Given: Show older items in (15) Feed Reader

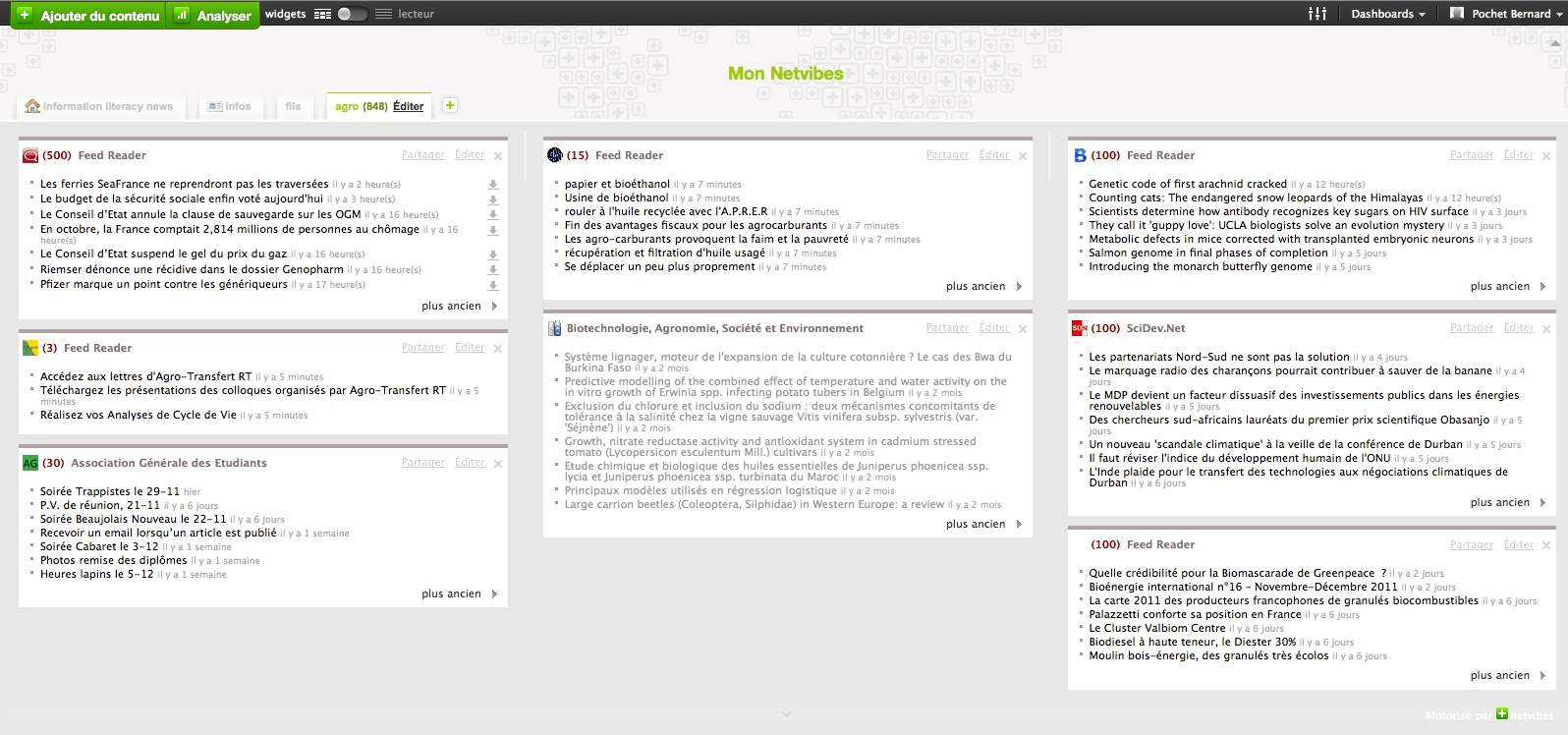Looking at the screenshot, I should [984, 286].
